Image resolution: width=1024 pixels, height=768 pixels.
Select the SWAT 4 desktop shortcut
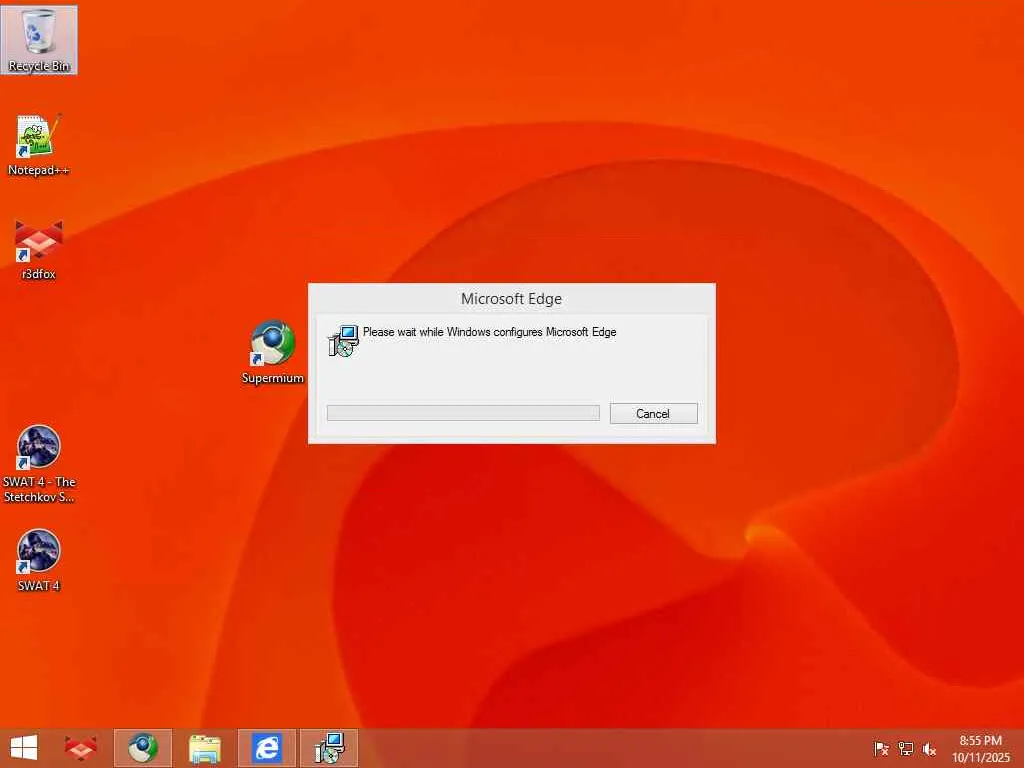pos(39,560)
